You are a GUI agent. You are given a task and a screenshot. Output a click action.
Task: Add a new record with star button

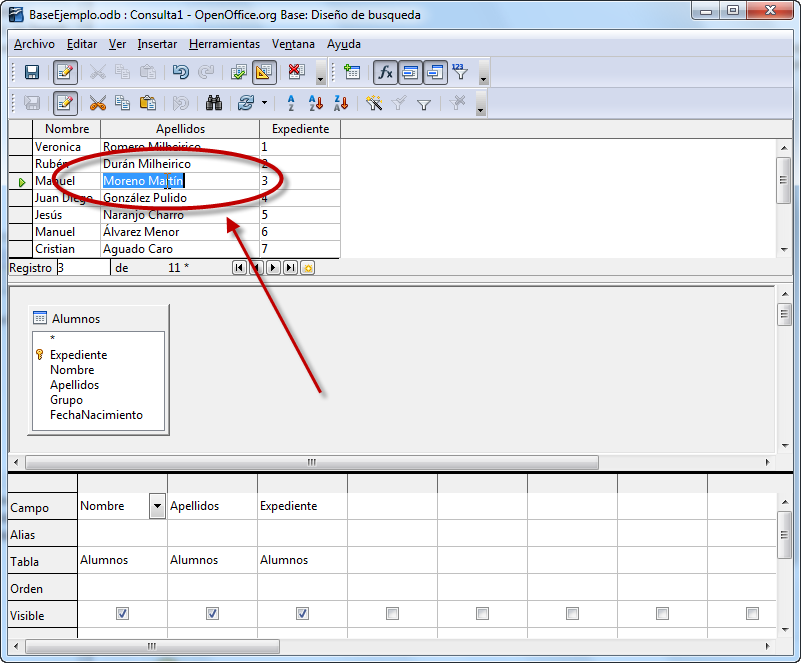pos(308,268)
